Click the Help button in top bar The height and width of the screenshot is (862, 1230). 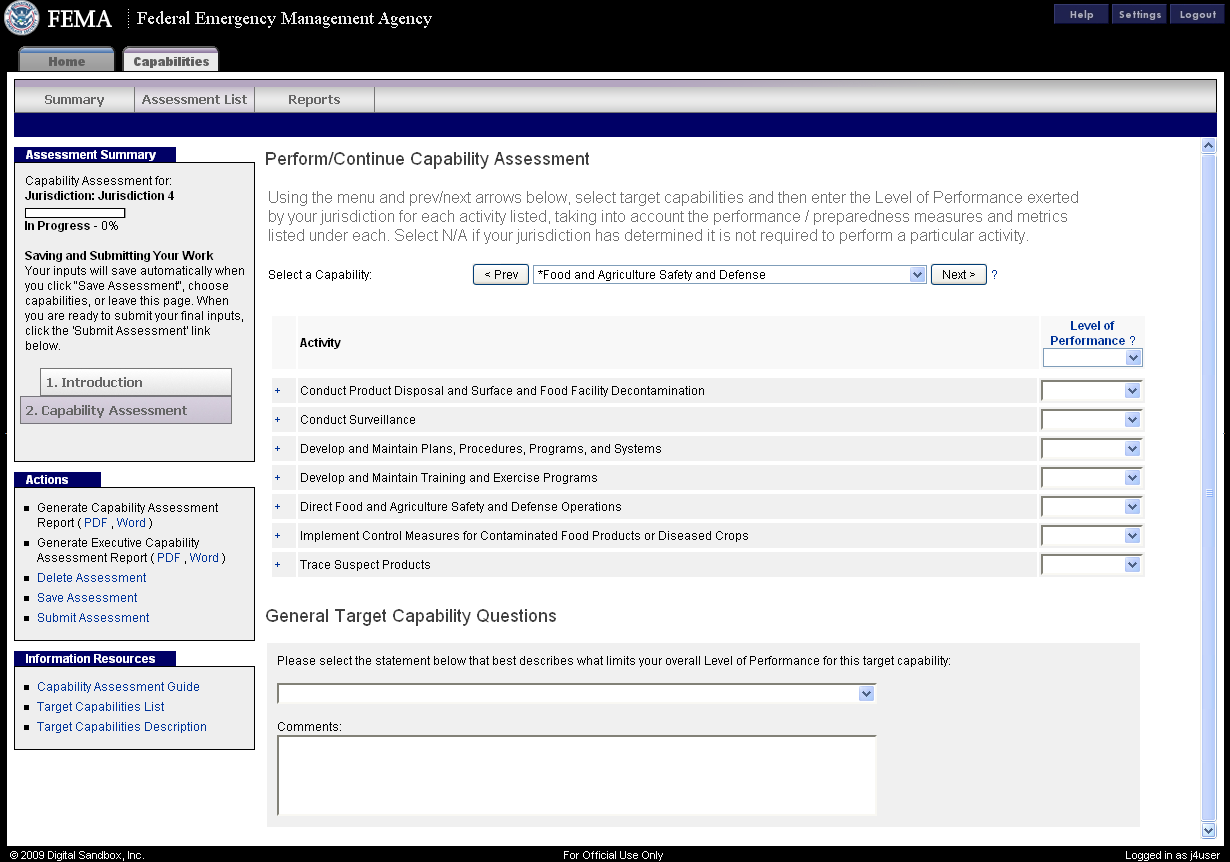pyautogui.click(x=1081, y=14)
